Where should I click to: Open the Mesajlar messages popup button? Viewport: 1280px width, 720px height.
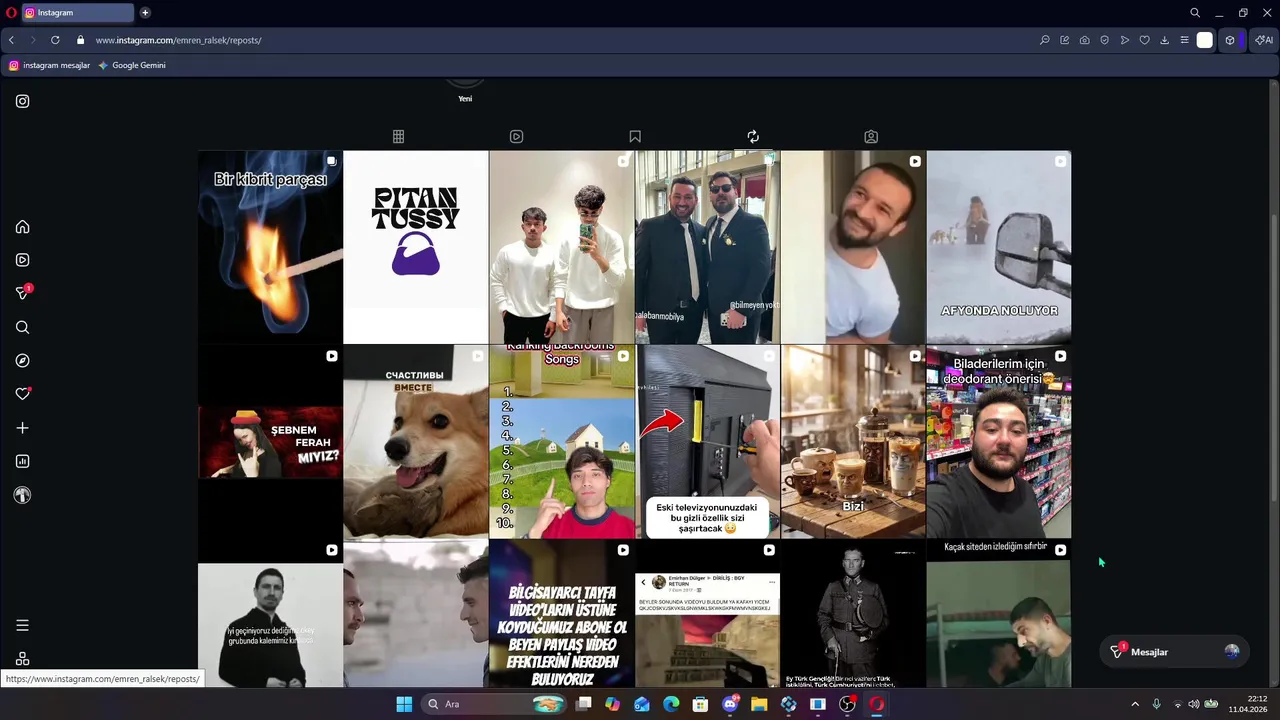pyautogui.click(x=1174, y=652)
